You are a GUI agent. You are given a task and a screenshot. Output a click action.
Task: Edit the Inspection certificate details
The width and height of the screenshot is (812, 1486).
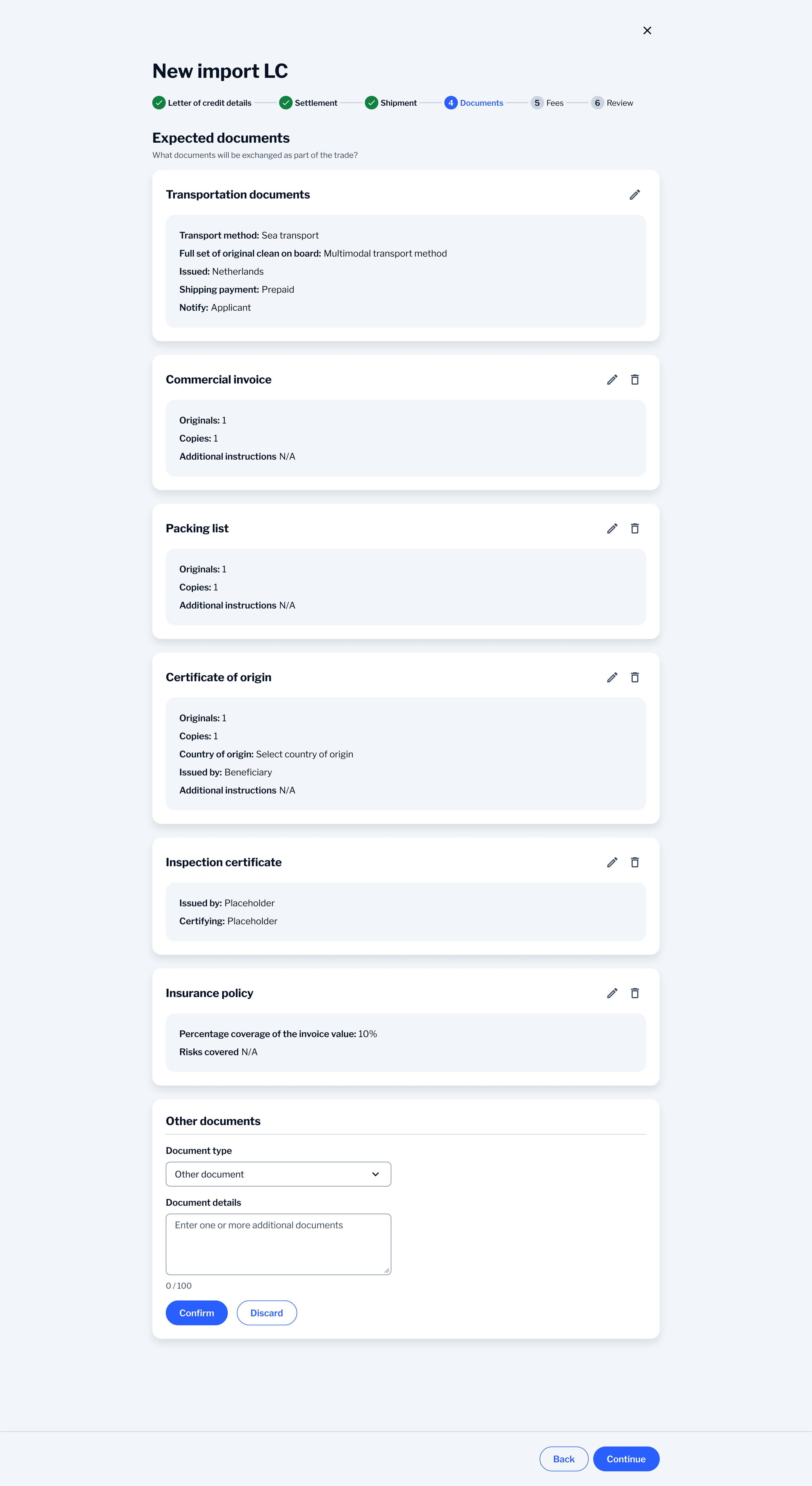pos(611,862)
